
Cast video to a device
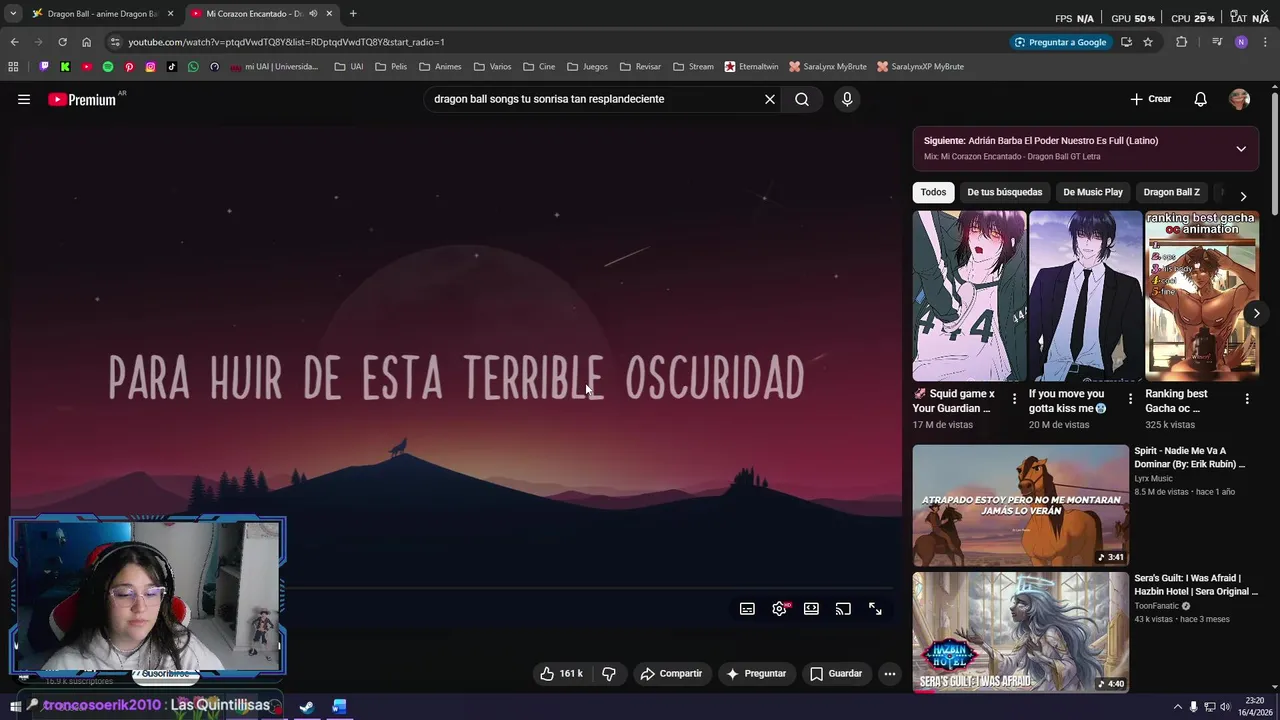(843, 609)
